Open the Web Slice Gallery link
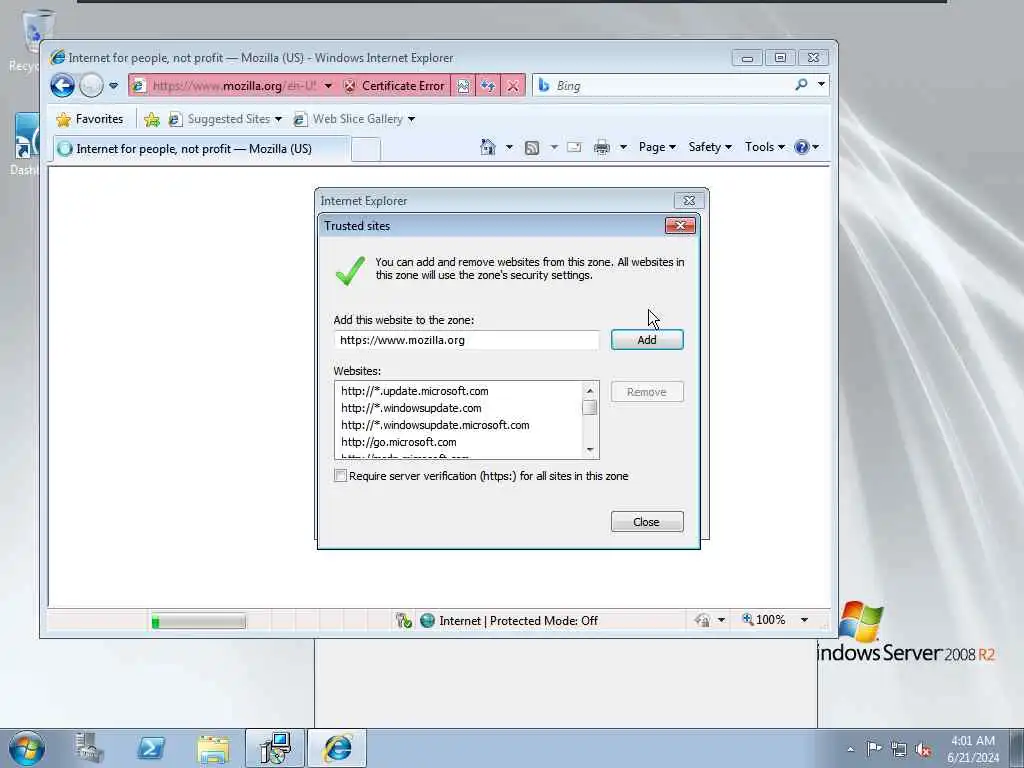Viewport: 1024px width, 768px height. click(x=354, y=119)
